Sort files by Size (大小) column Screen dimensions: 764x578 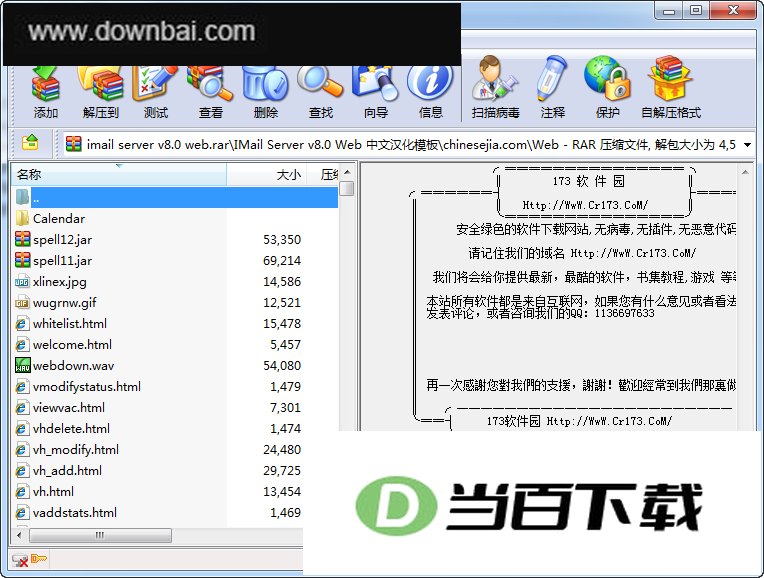pos(267,174)
